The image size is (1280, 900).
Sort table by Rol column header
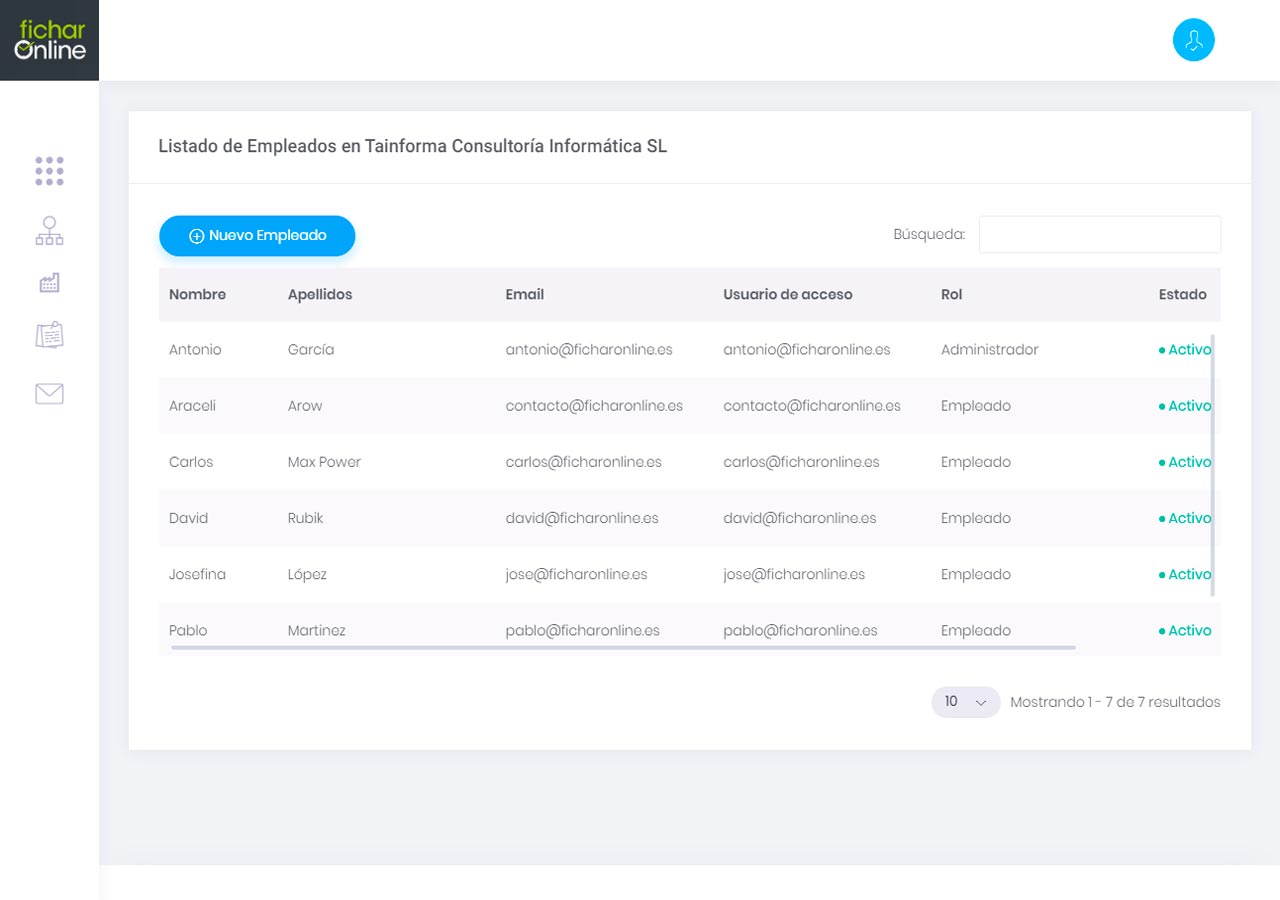point(951,294)
